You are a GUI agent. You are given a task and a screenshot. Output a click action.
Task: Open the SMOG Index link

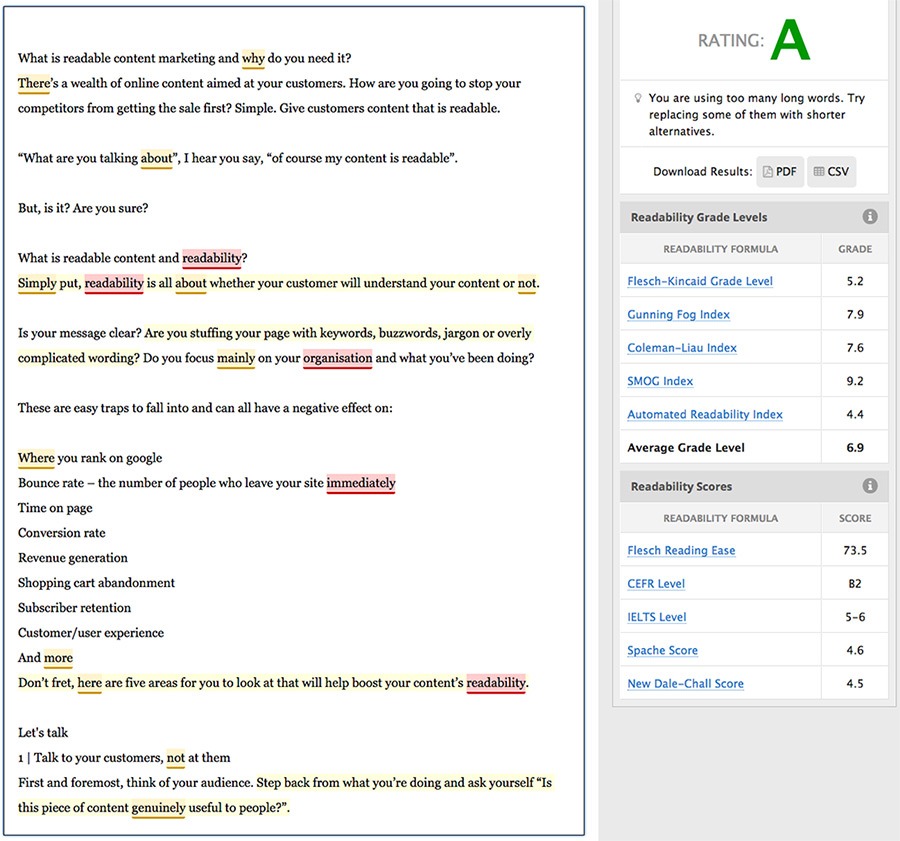[659, 381]
